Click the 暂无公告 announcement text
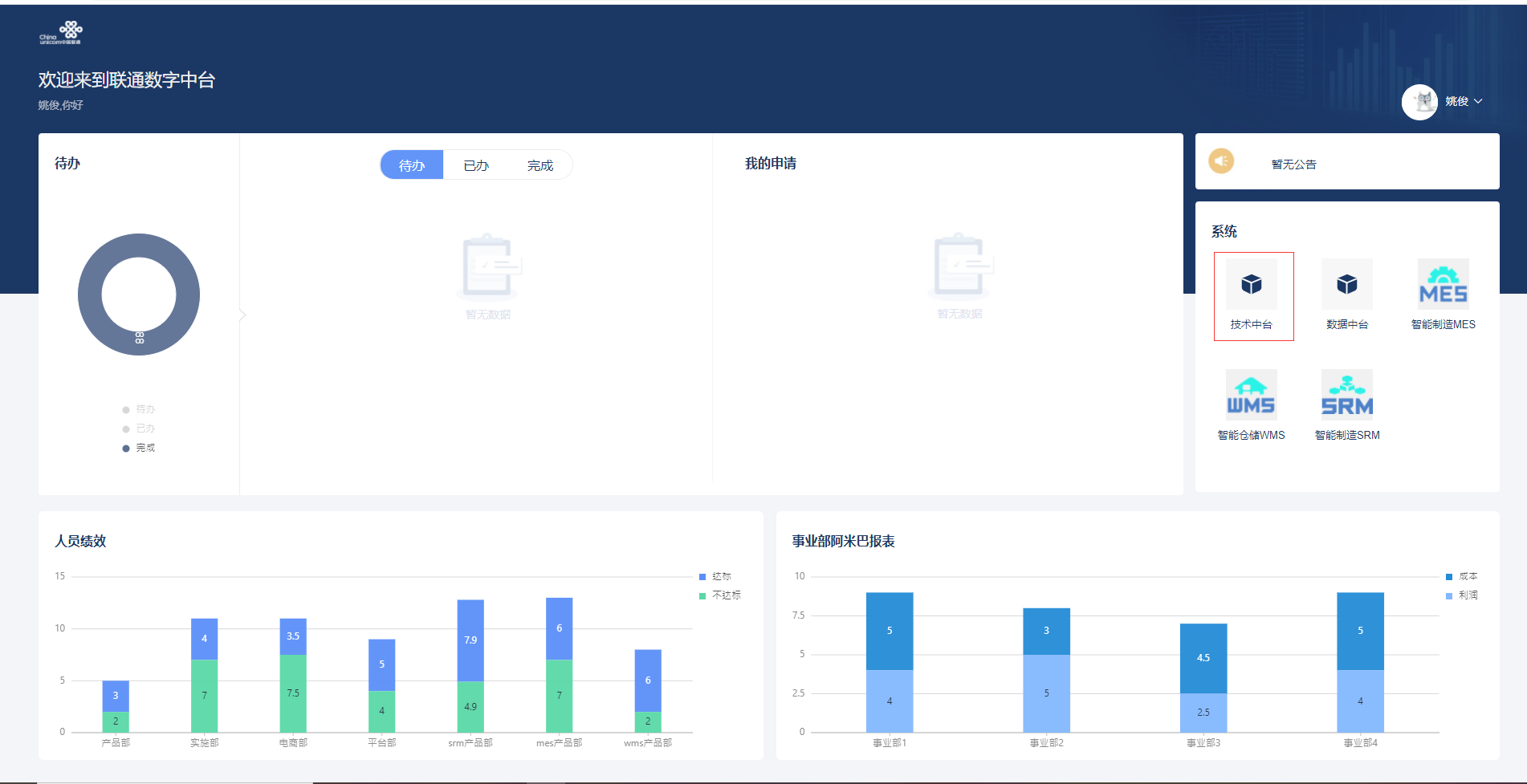Screen dimensions: 1527x784 click(1294, 165)
